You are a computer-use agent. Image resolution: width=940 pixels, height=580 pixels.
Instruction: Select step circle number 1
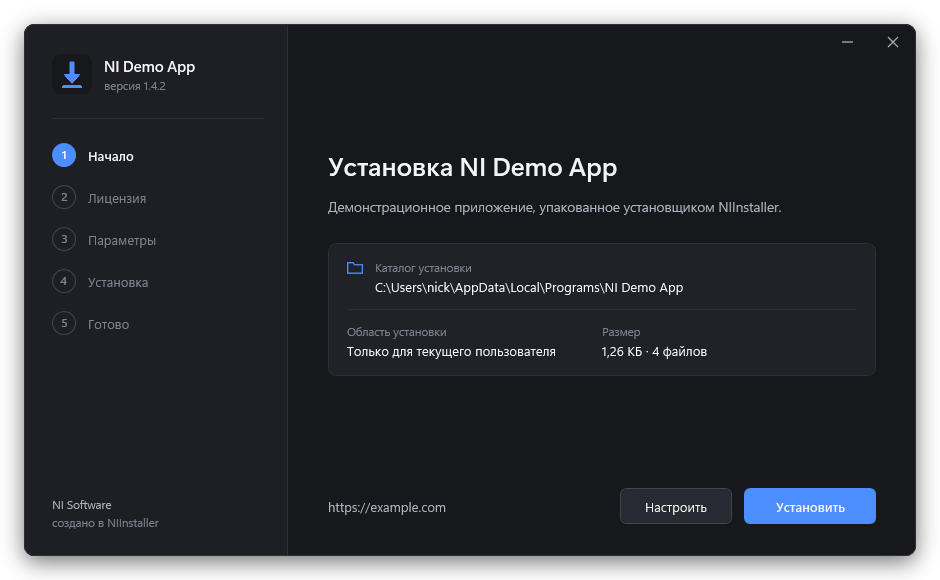pos(64,155)
